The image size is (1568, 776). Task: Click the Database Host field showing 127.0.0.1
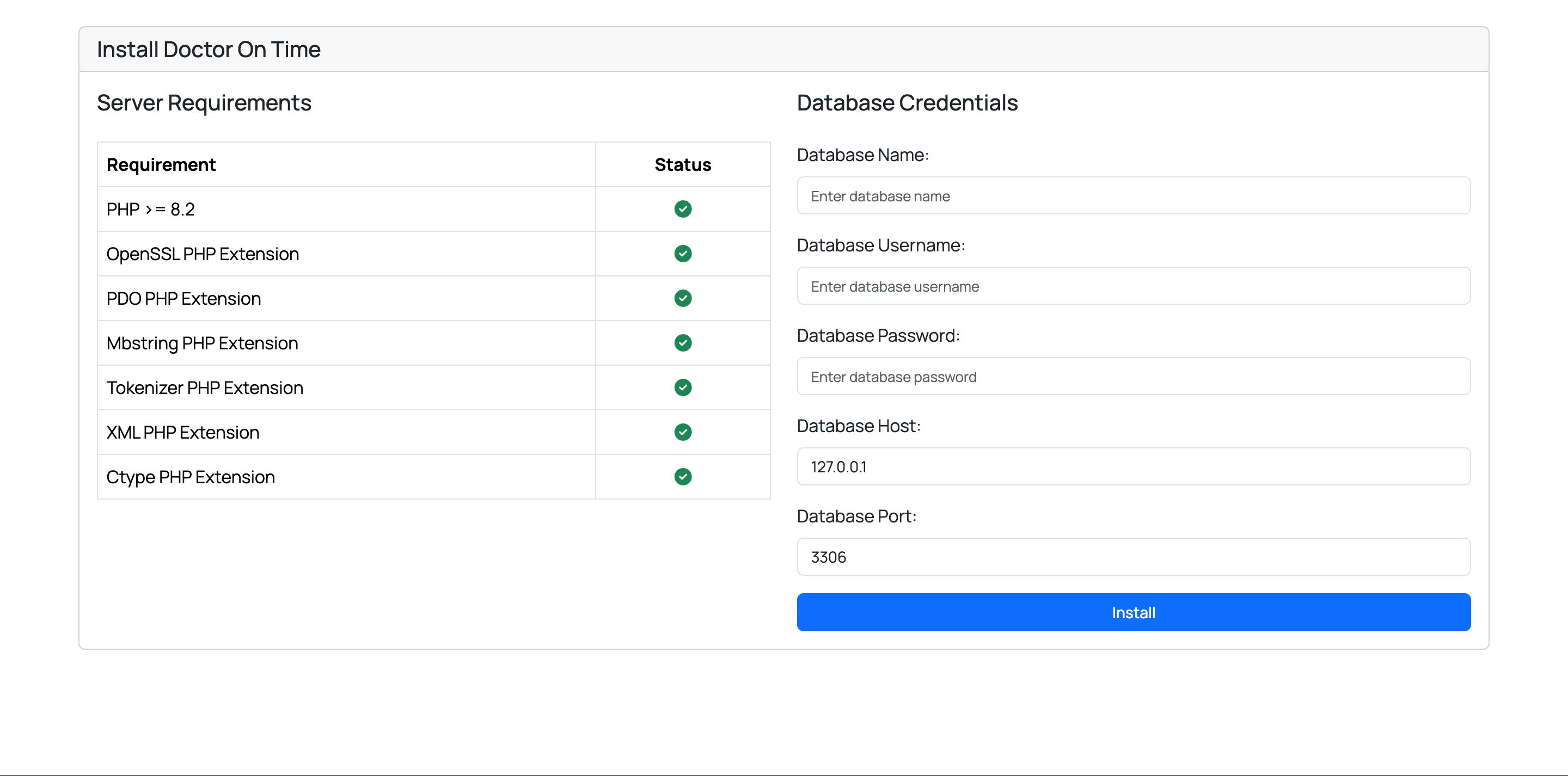(x=1133, y=467)
